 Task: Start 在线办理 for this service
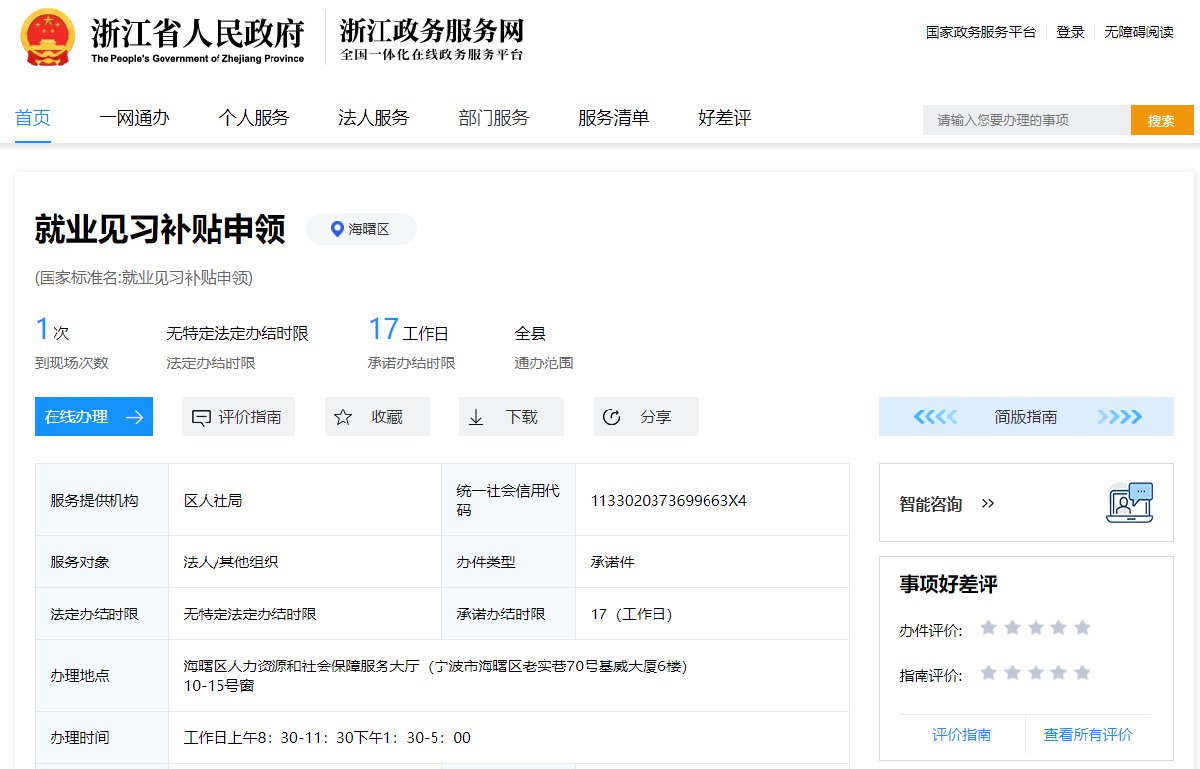94,417
